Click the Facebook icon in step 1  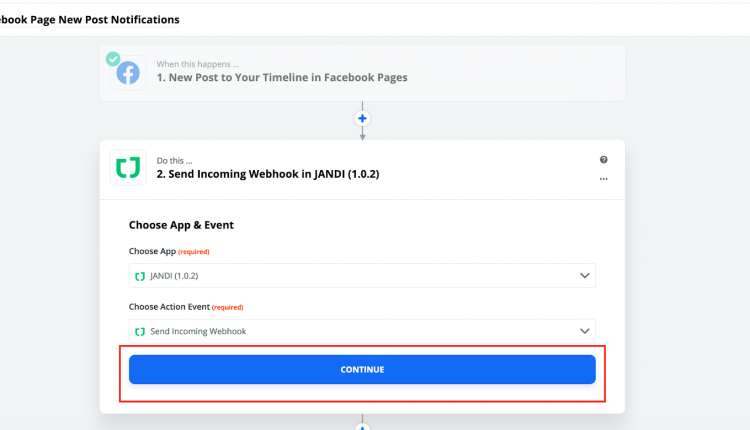coord(128,73)
